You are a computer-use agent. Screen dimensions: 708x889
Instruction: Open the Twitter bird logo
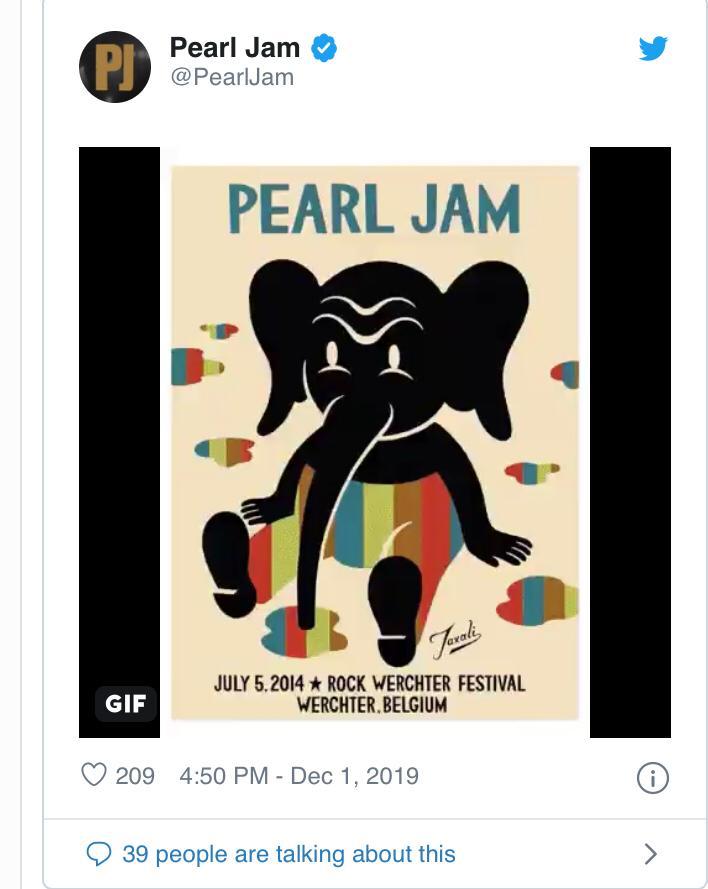point(653,49)
